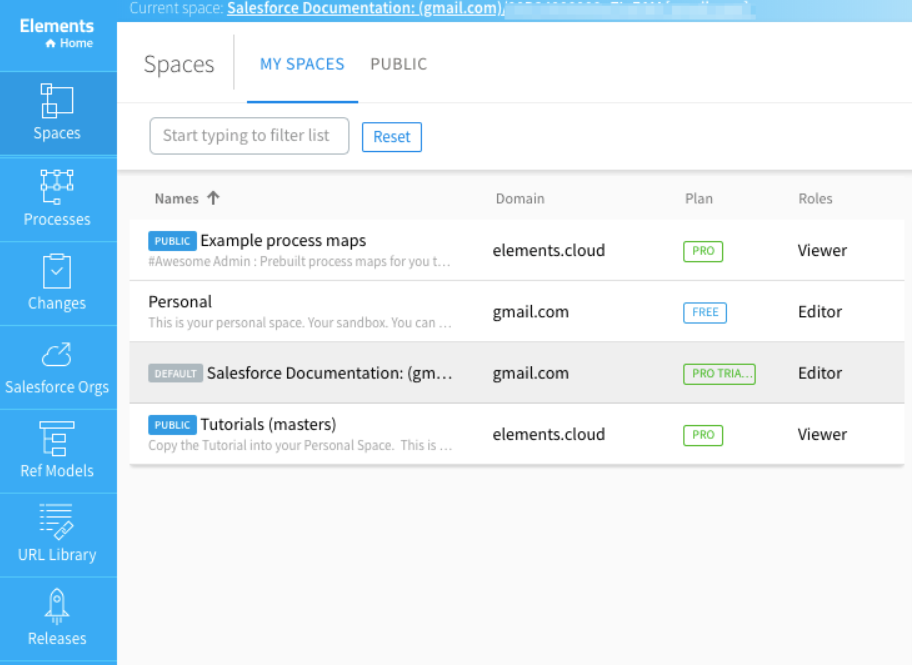This screenshot has height=665, width=912.
Task: Toggle sort order via Names arrow
Action: 213,198
